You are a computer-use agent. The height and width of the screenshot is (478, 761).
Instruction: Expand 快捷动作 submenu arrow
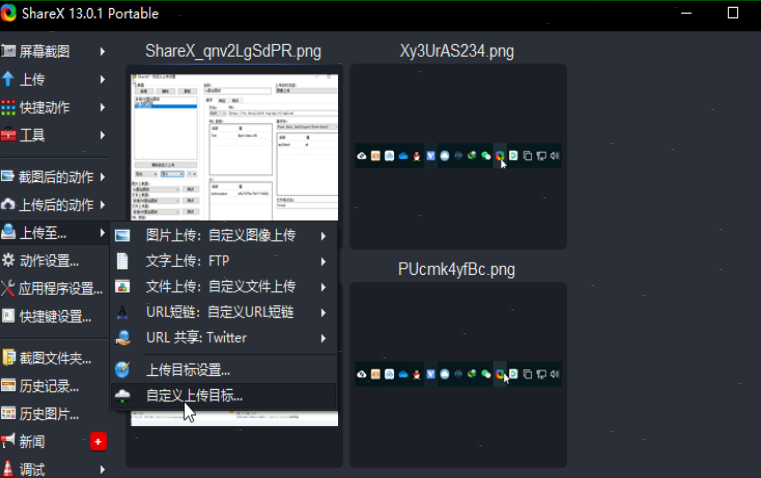[102, 107]
